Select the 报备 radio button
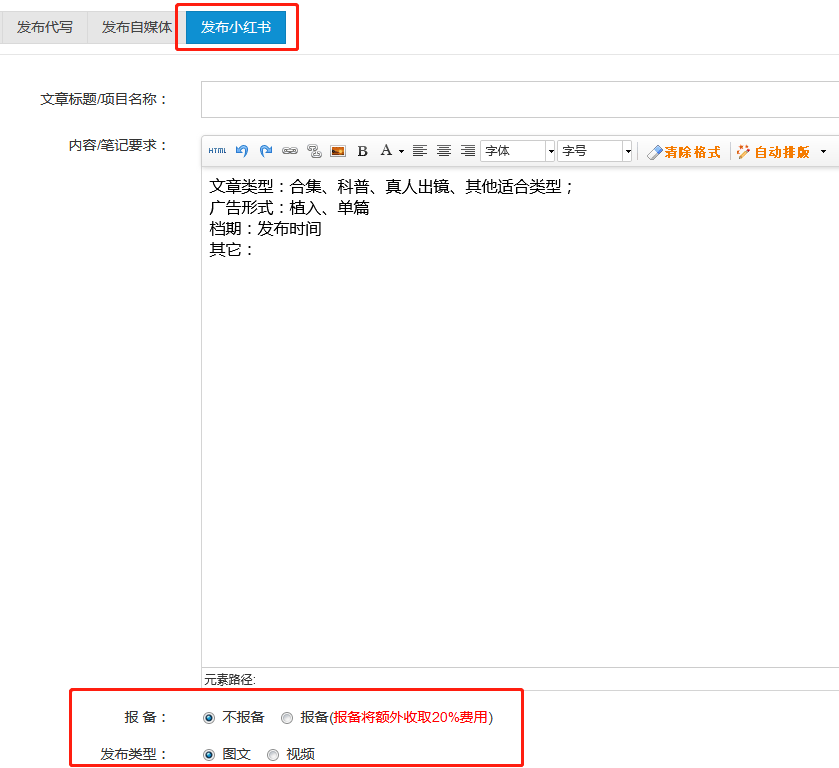Viewport: 839px width, 768px height. click(x=287, y=718)
